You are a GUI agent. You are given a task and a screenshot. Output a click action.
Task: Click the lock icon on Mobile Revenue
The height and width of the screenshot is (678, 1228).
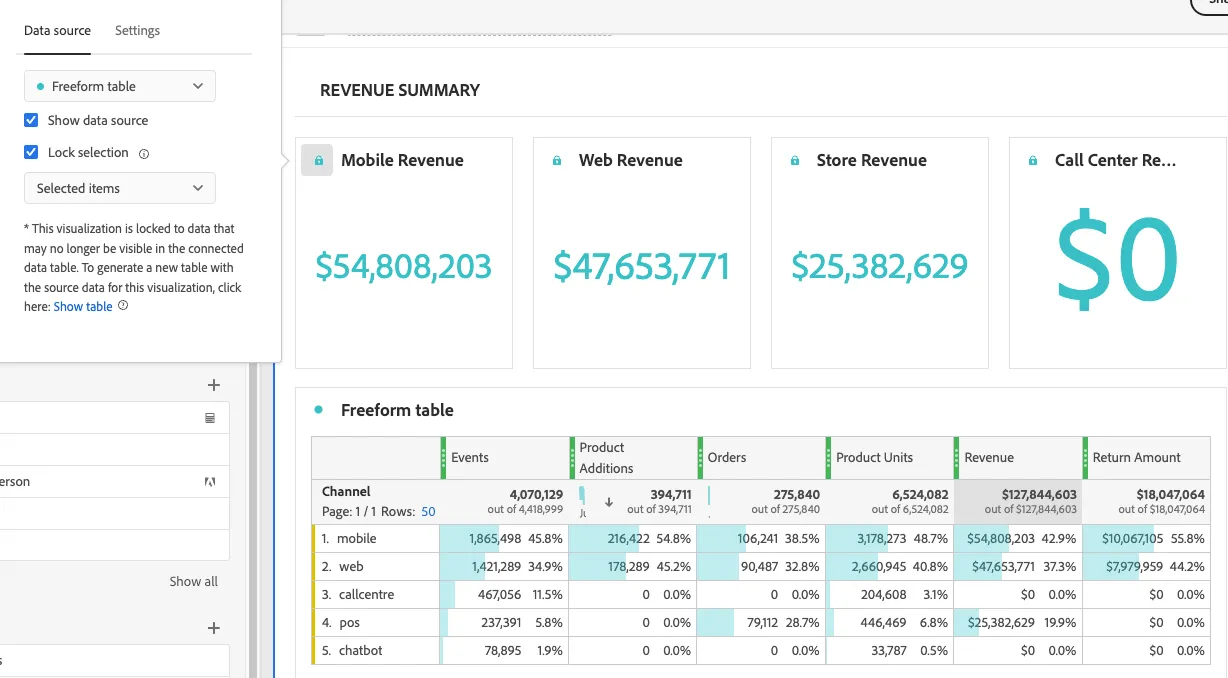click(x=318, y=160)
